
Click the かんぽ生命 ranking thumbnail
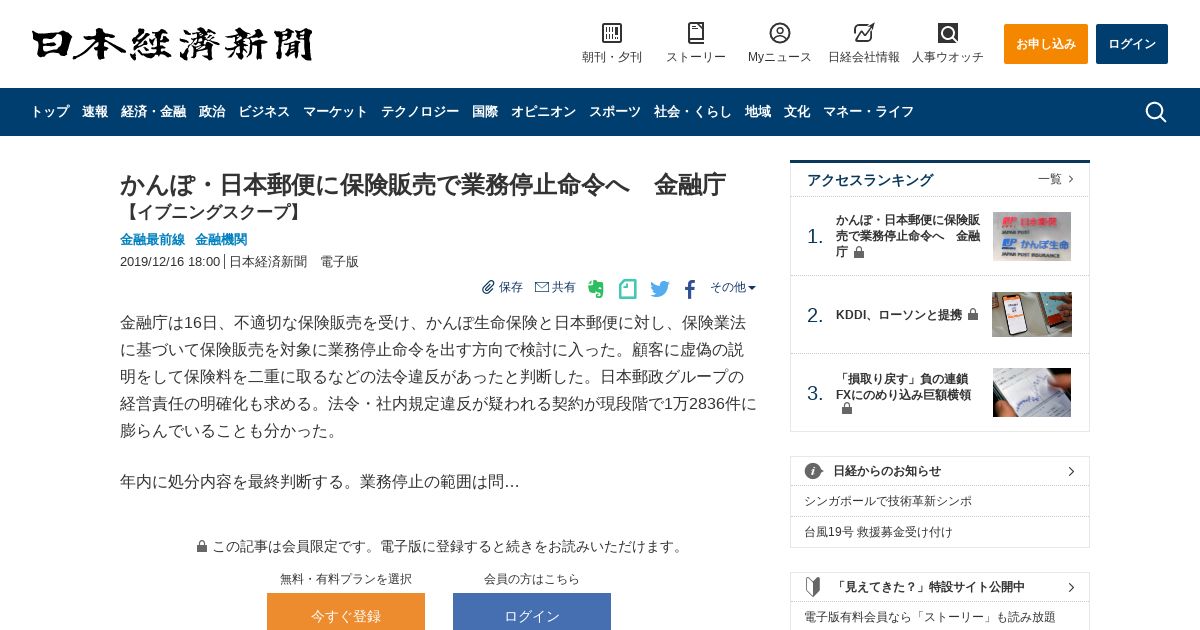tap(1032, 236)
